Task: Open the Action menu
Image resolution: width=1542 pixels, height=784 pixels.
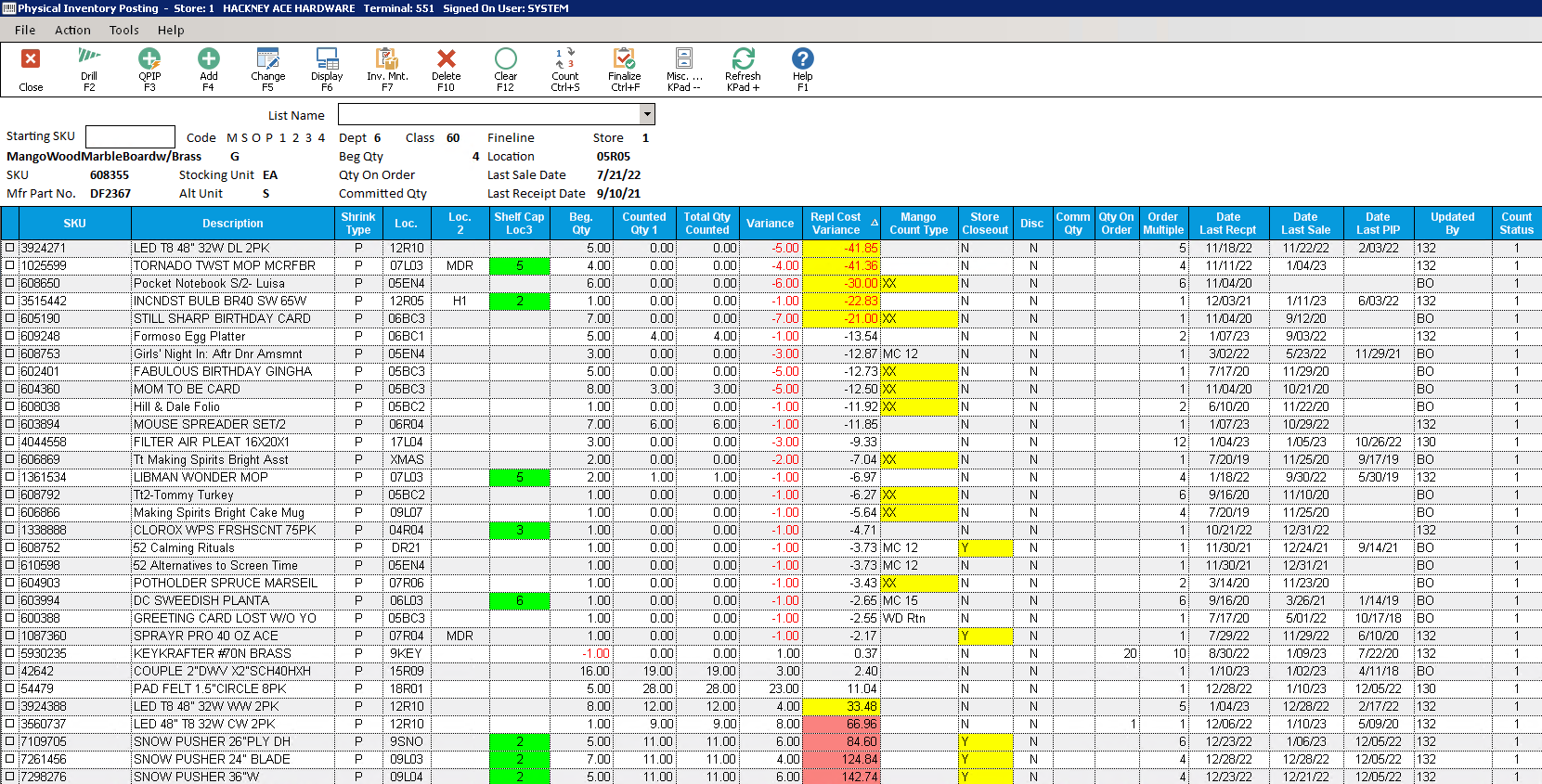Action: [72, 30]
